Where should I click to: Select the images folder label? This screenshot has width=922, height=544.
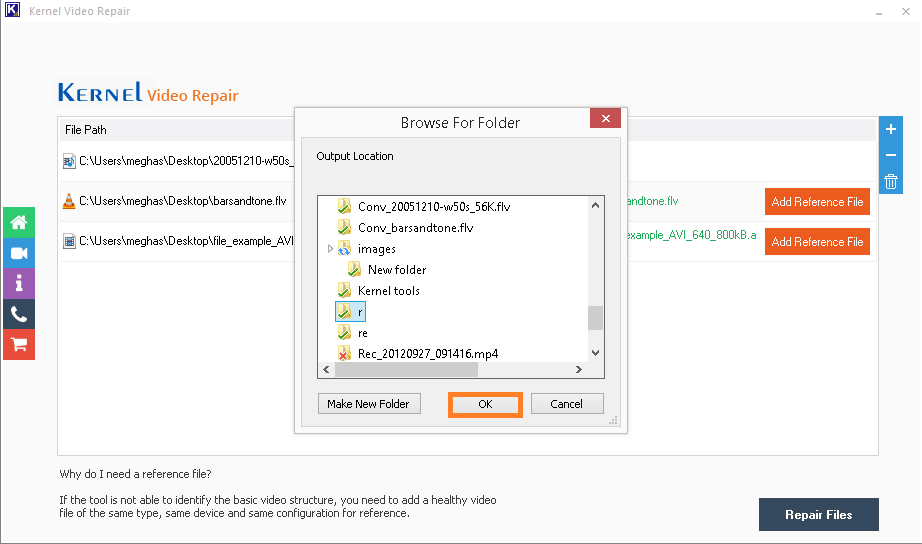click(x=376, y=249)
